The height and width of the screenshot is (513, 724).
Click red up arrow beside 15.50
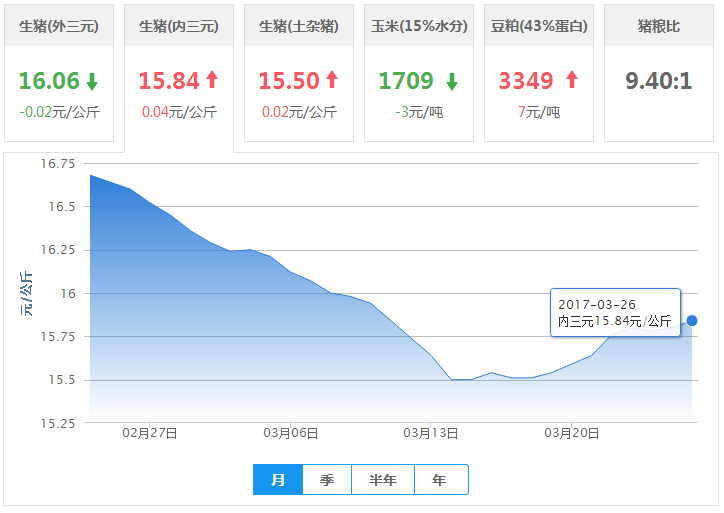point(332,81)
